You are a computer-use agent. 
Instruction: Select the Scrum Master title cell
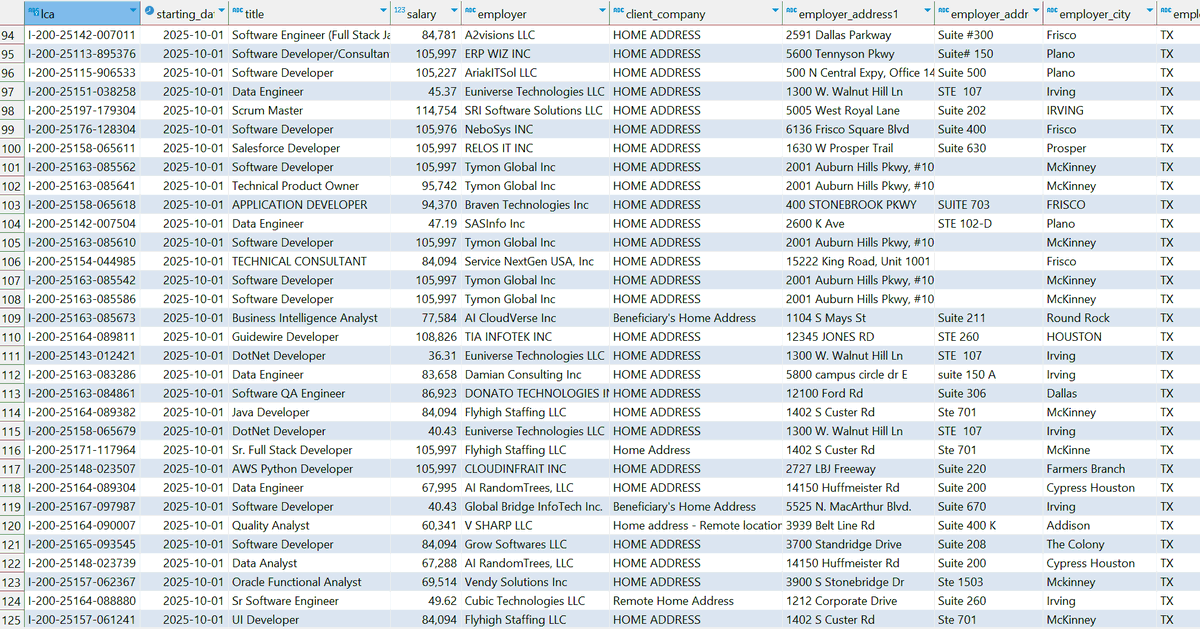309,110
